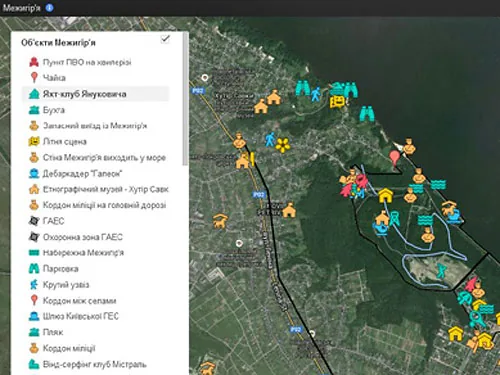Screen dimensions: 500x375
Task: Click the large yellow house marker in the park
Action: [386, 195]
